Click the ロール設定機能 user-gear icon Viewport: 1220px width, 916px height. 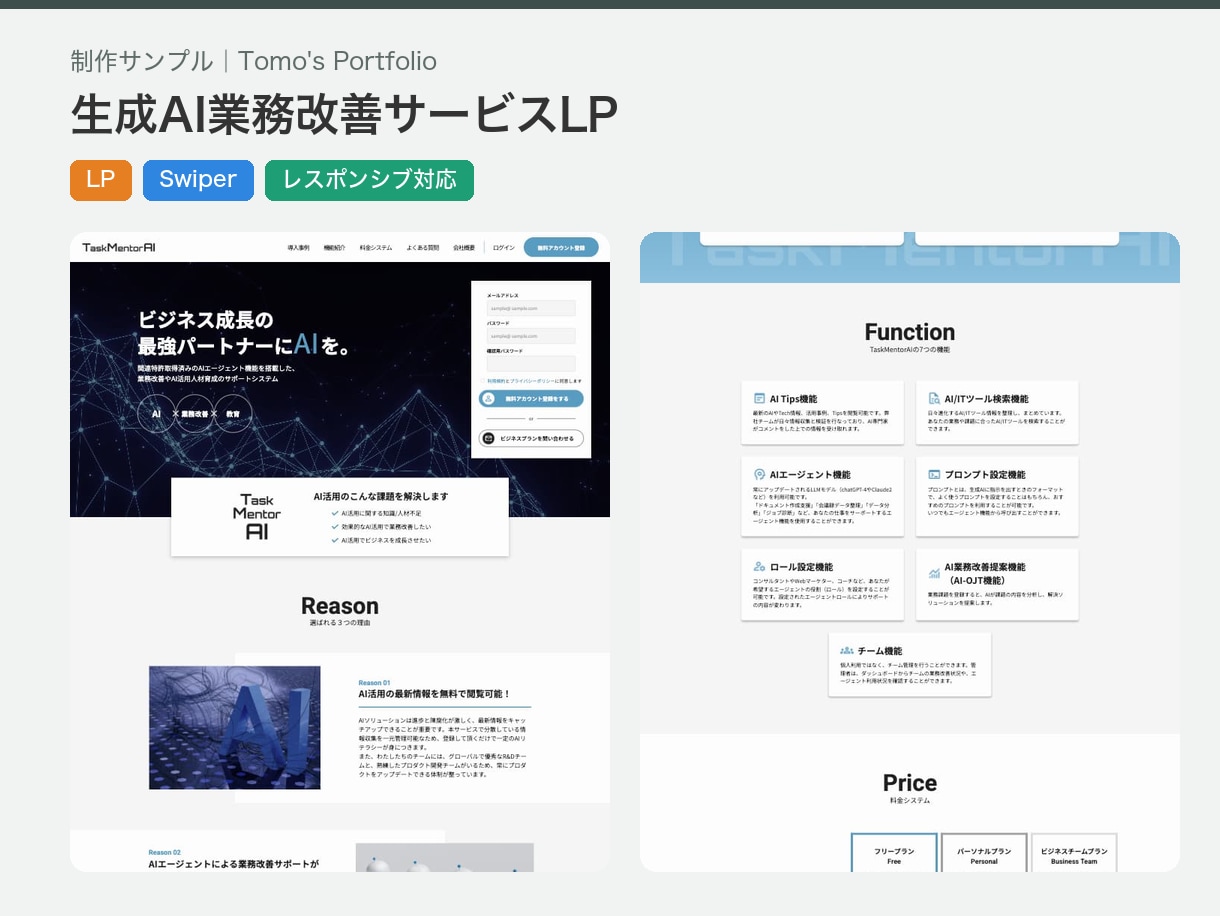tap(759, 566)
